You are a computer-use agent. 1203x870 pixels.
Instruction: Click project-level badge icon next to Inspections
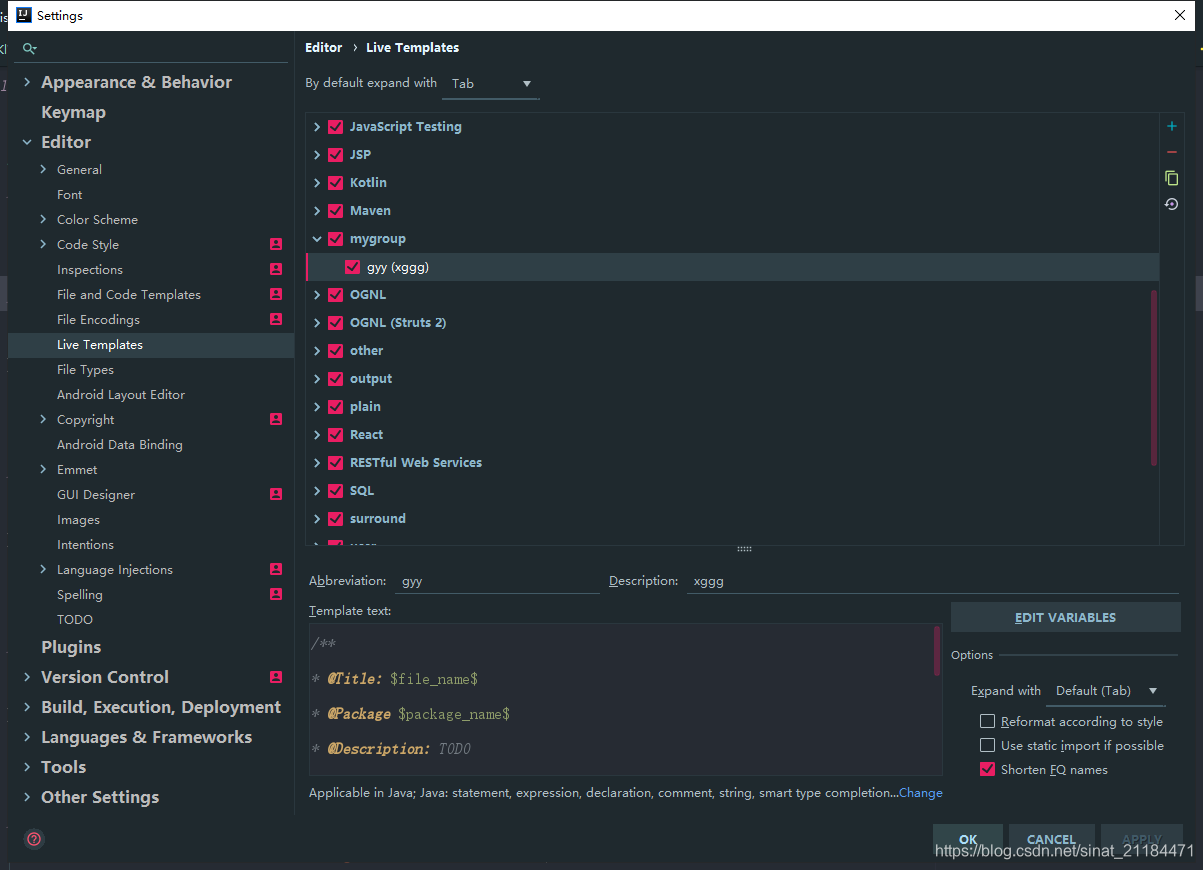point(276,269)
